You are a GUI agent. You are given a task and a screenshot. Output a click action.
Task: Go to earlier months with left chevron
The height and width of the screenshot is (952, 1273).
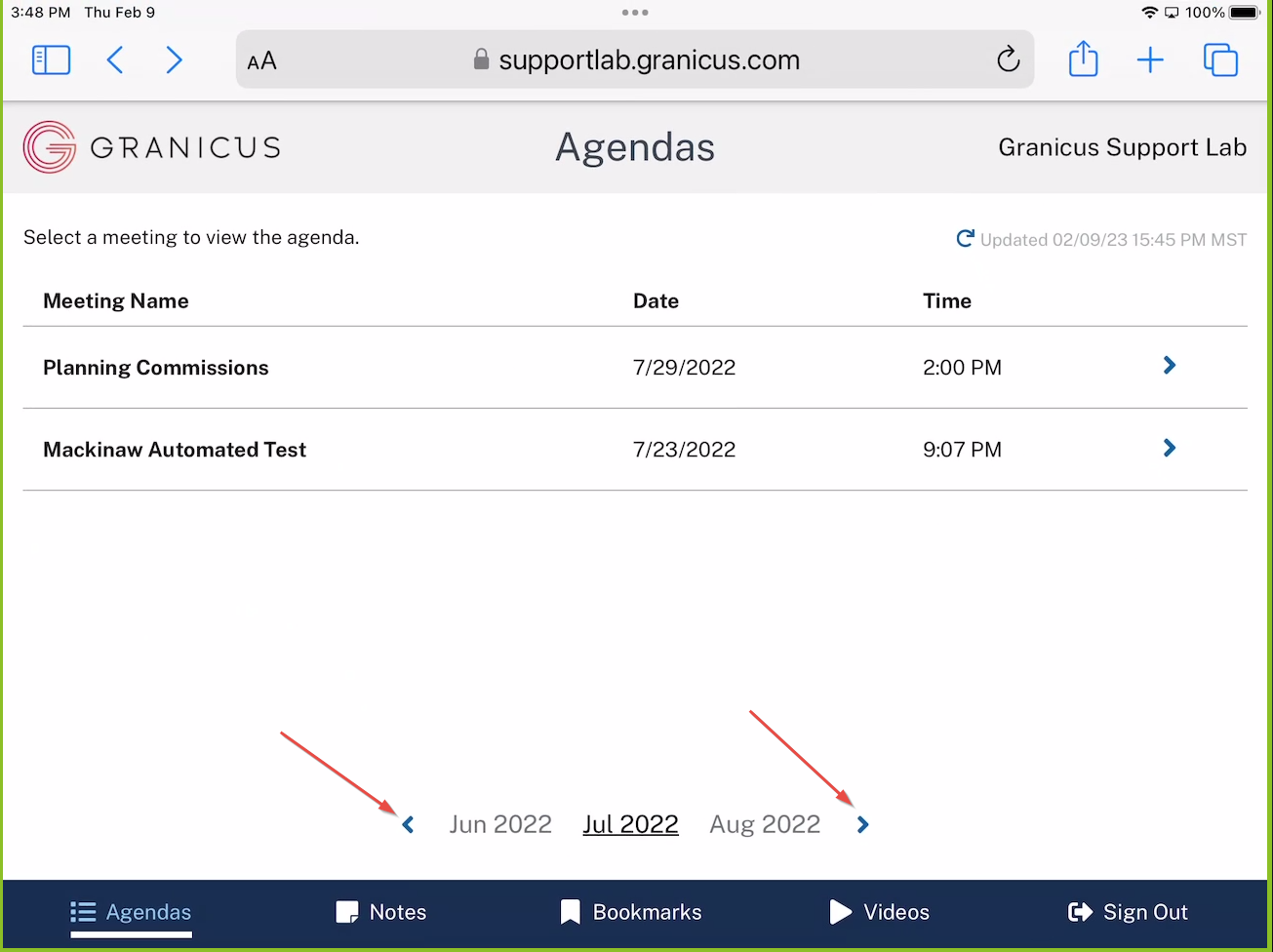(408, 825)
